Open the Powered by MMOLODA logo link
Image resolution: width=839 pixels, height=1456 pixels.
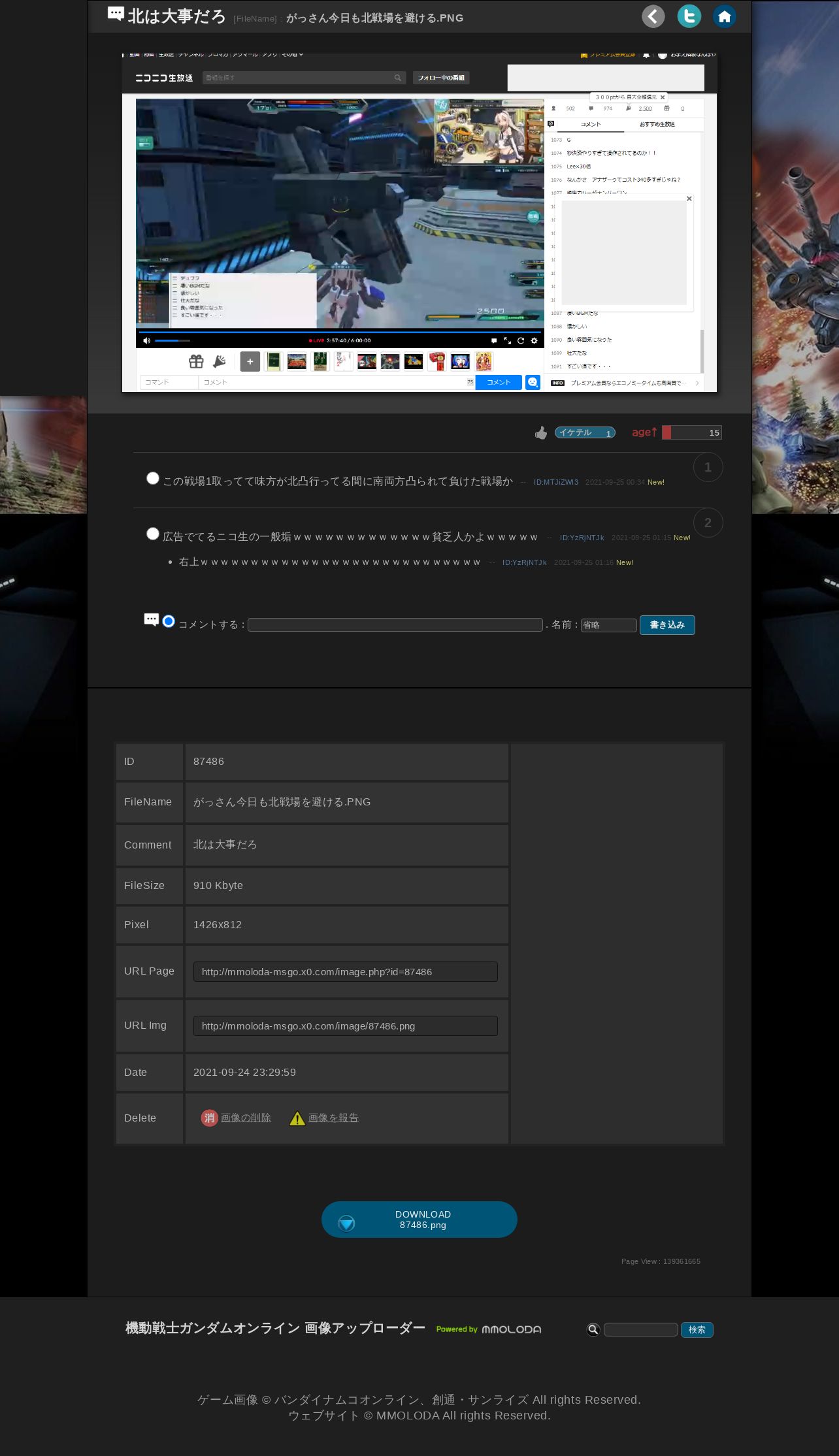[x=489, y=1329]
